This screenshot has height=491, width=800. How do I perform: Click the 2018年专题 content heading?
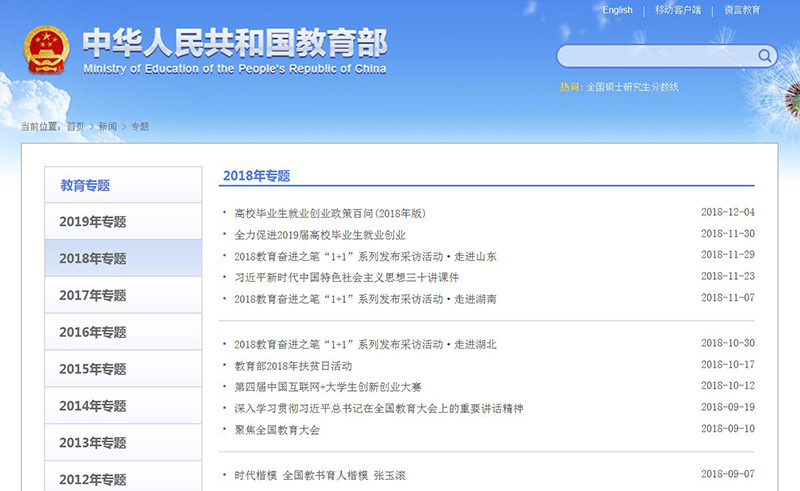pos(257,176)
